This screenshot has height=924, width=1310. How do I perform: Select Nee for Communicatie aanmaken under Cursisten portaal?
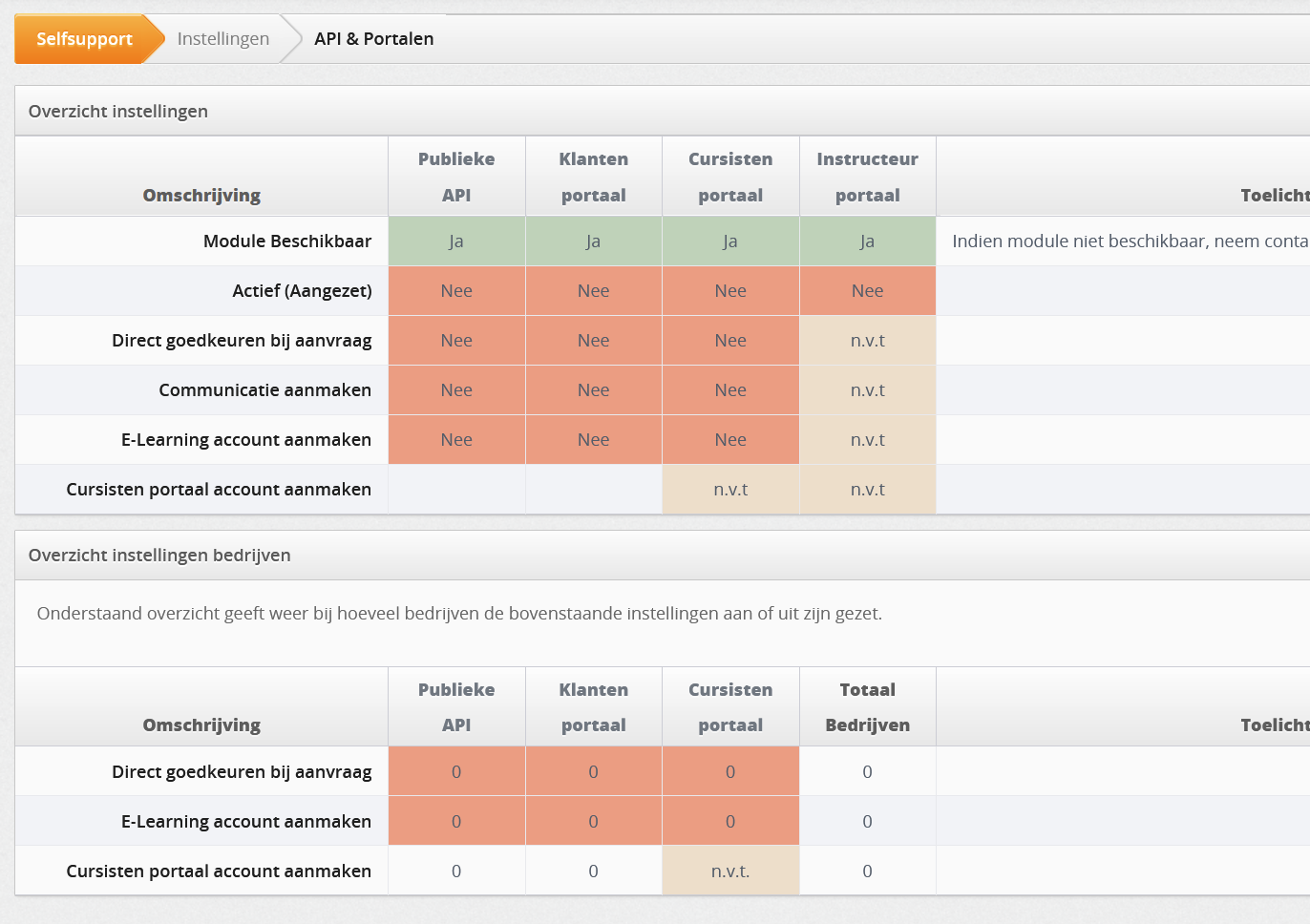730,390
